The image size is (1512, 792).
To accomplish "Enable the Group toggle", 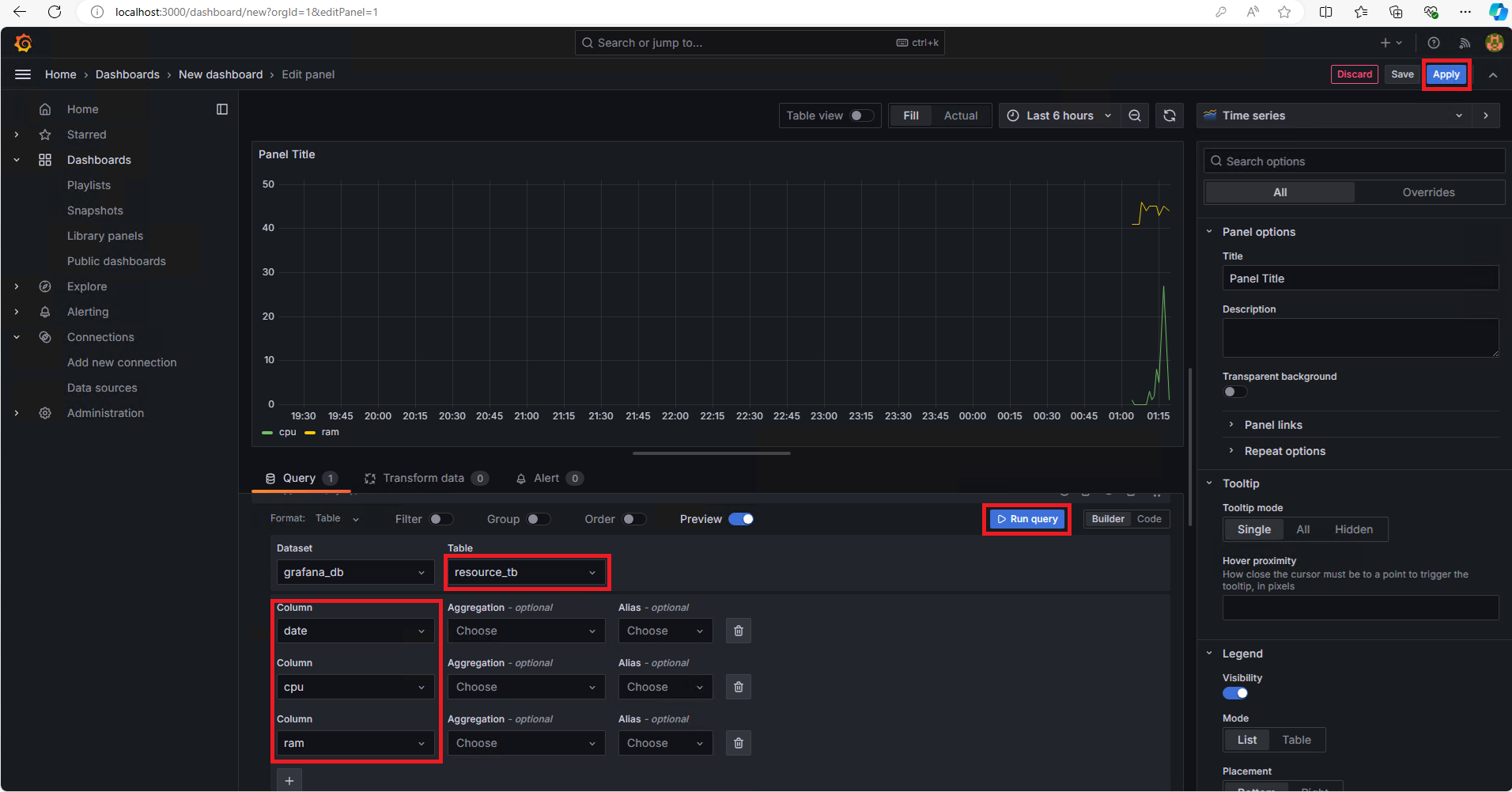I will pos(539,519).
